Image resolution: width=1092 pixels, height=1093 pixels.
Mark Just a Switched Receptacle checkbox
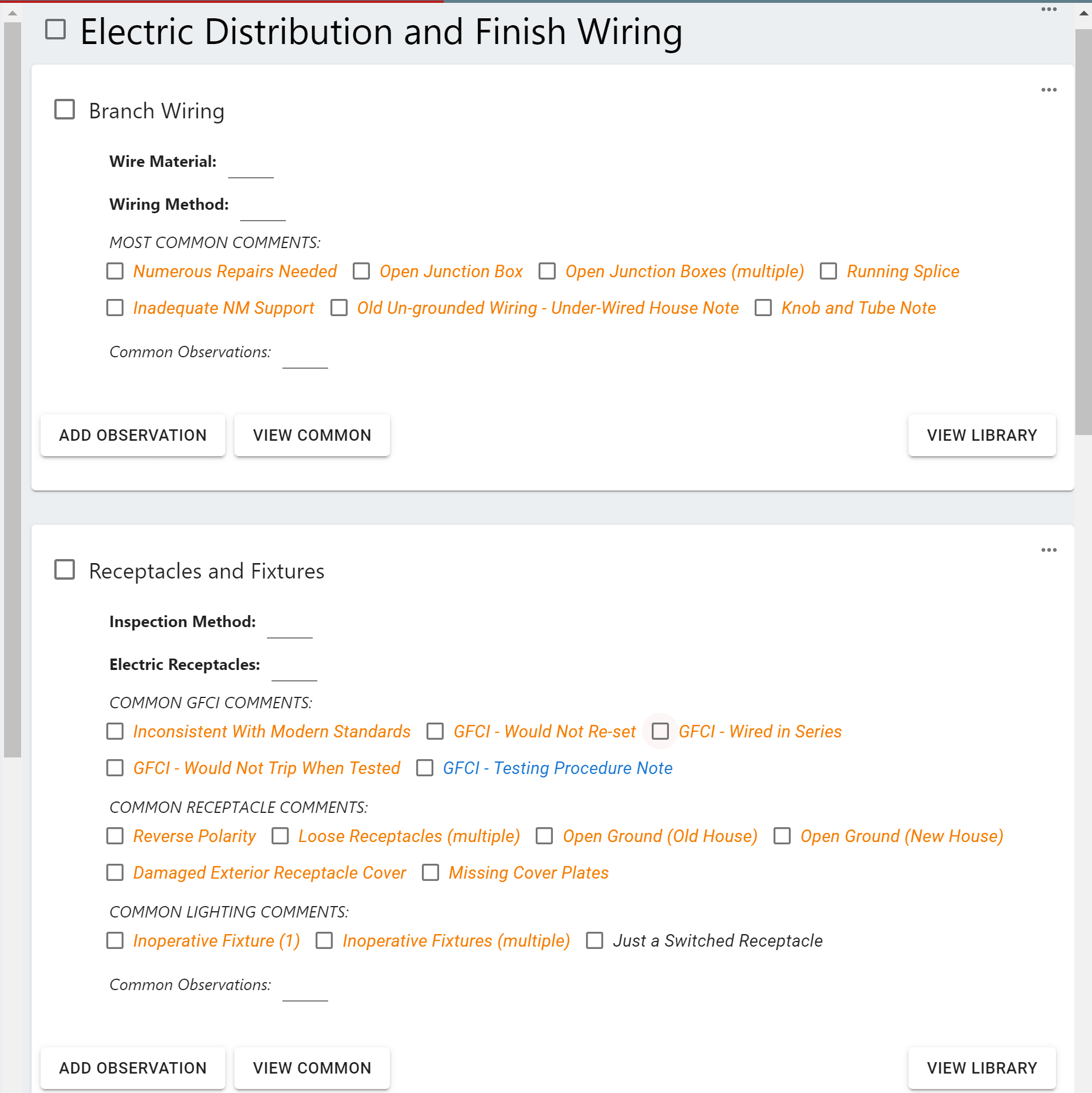coord(595,940)
